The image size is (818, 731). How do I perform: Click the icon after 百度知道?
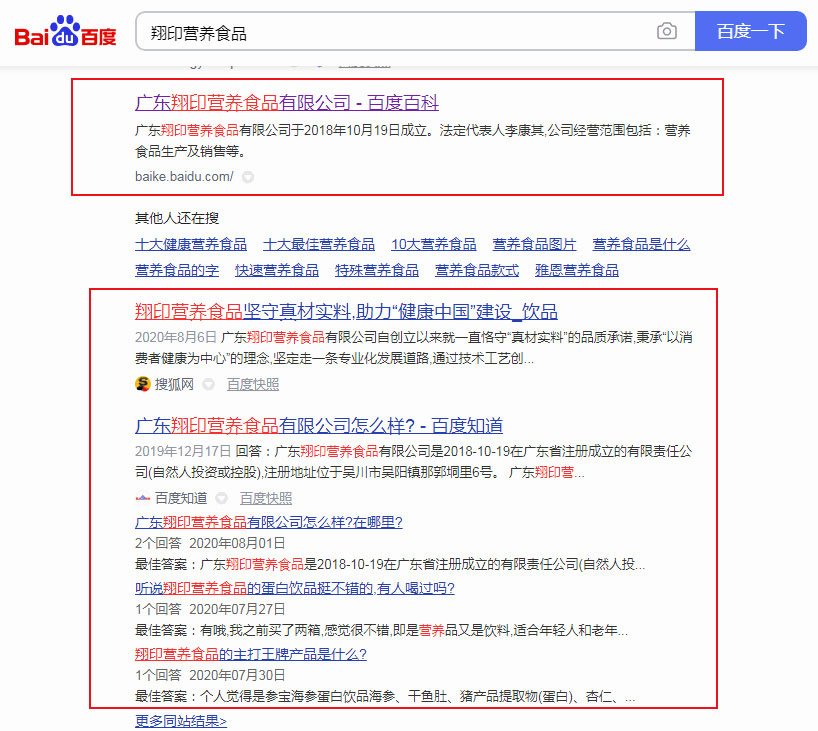tap(222, 498)
